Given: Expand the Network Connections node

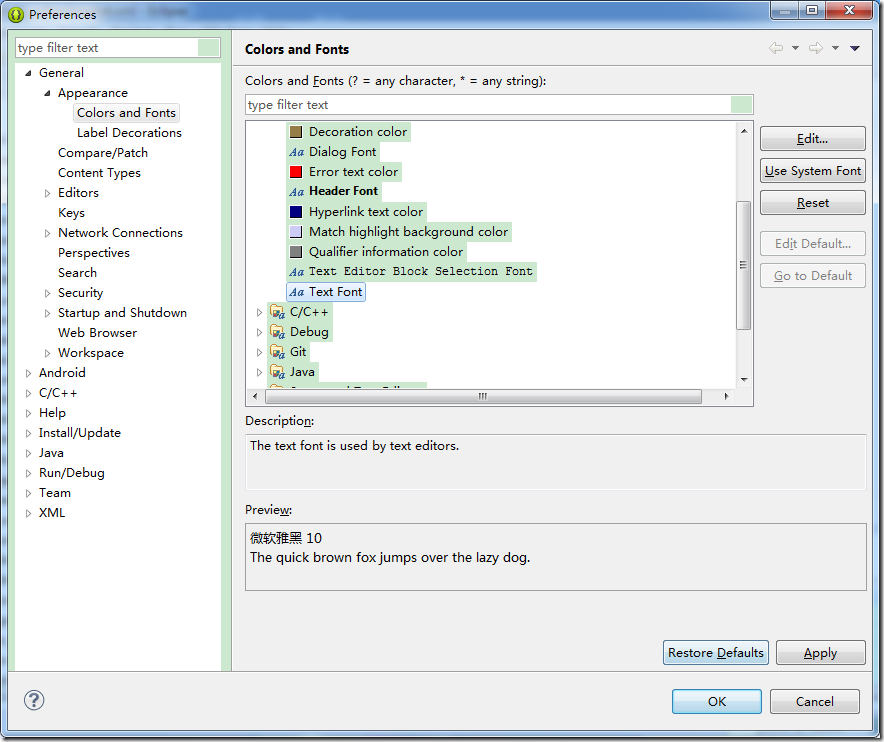Looking at the screenshot, I should point(47,233).
